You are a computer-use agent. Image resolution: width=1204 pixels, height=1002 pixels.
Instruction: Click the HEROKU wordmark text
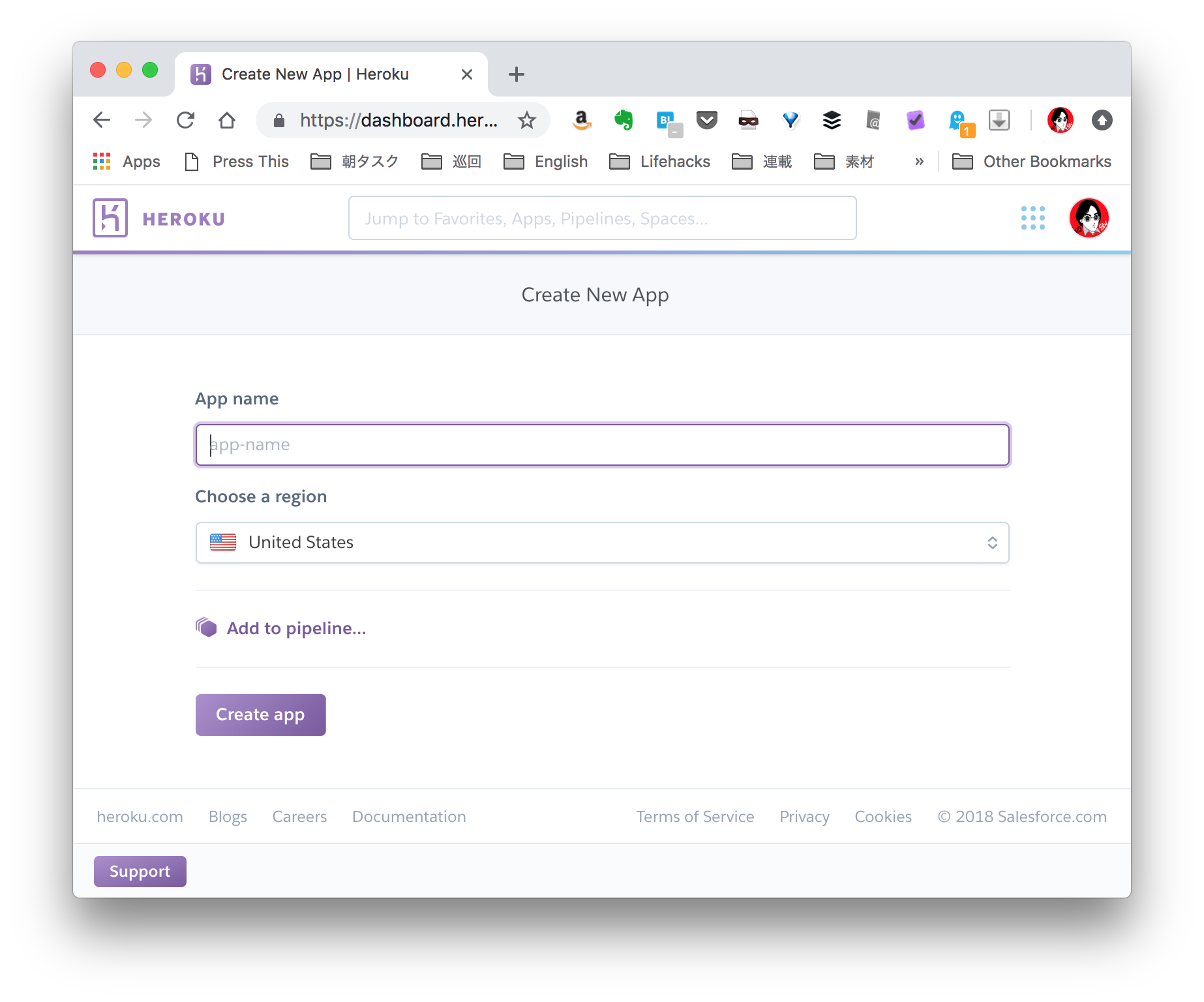click(184, 219)
